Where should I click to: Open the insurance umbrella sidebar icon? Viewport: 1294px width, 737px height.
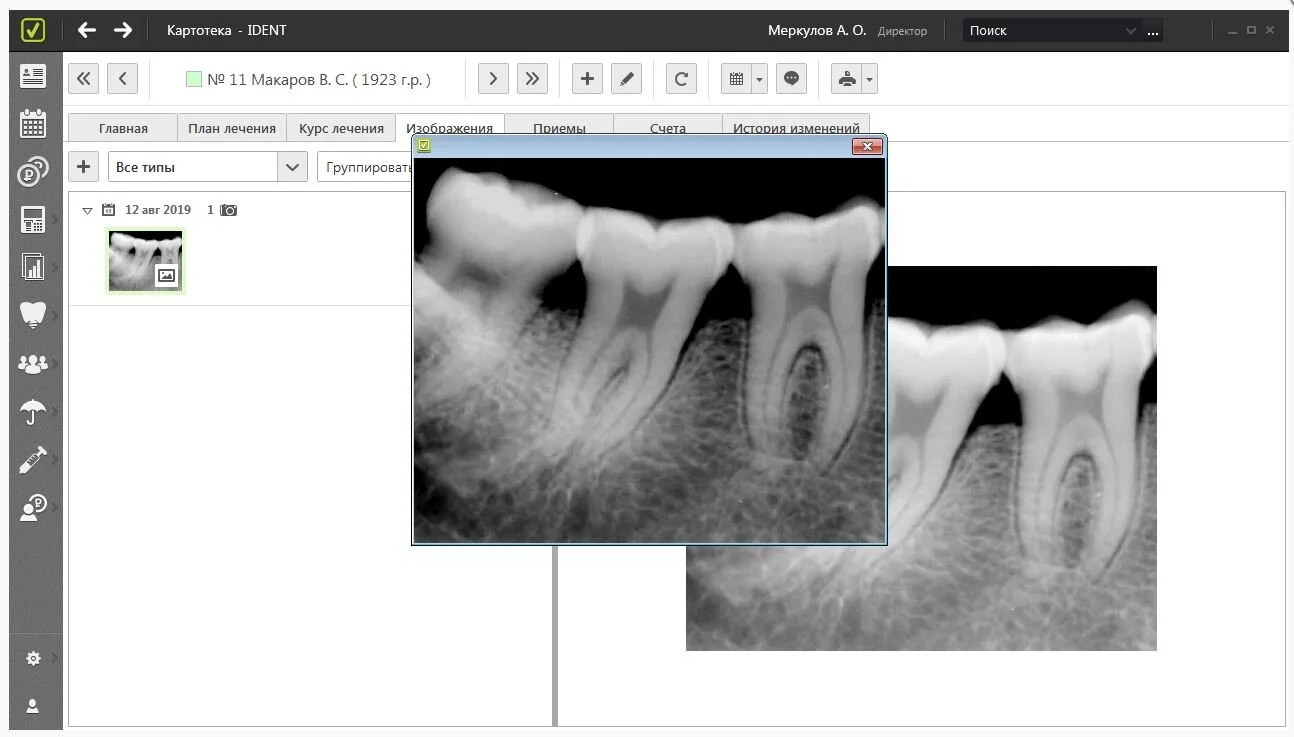click(x=33, y=411)
